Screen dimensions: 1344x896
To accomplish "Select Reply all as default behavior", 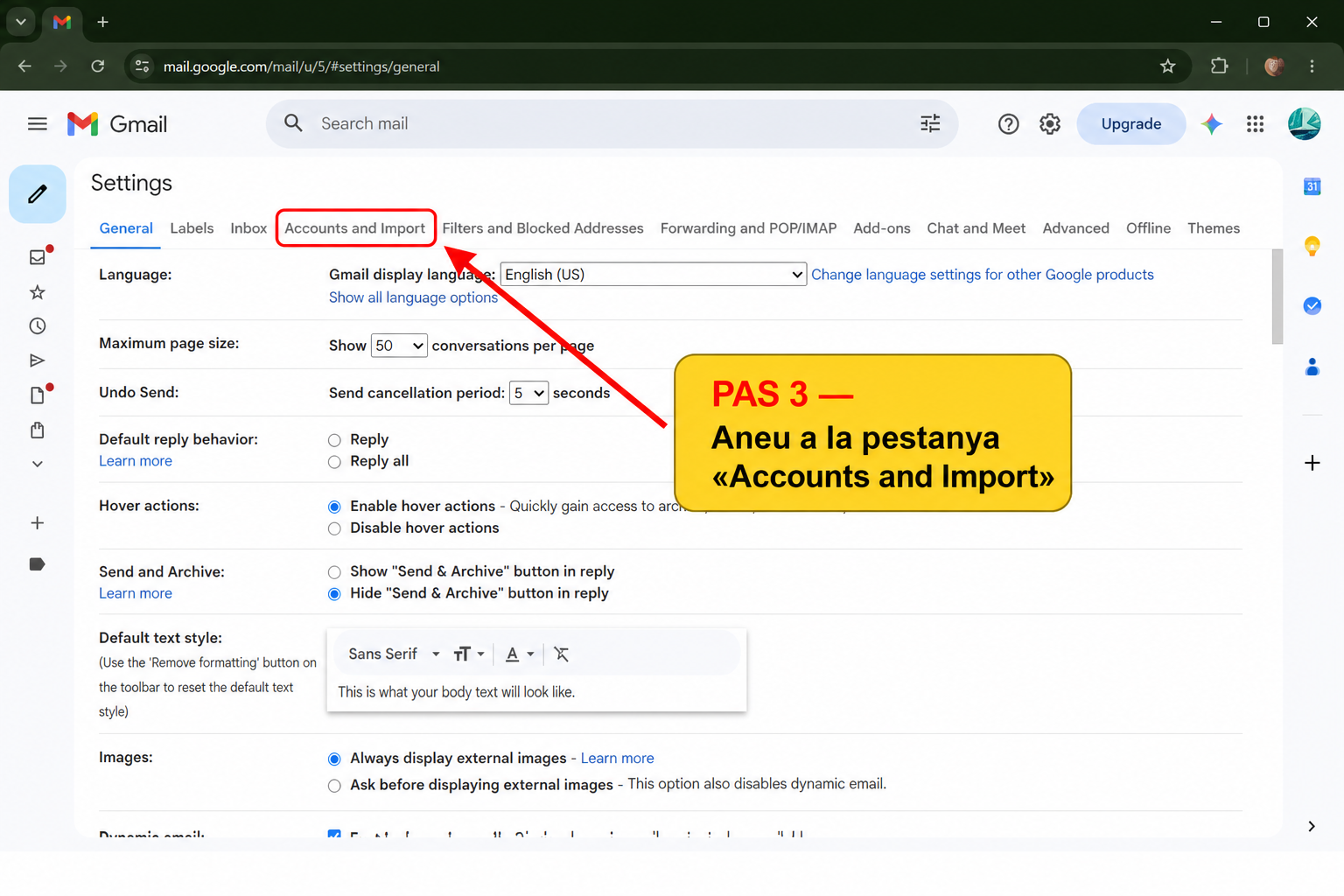I will point(334,462).
